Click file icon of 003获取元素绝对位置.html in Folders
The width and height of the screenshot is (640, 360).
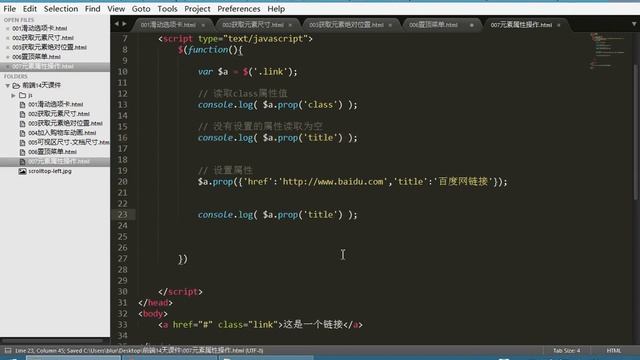[x=22, y=123]
